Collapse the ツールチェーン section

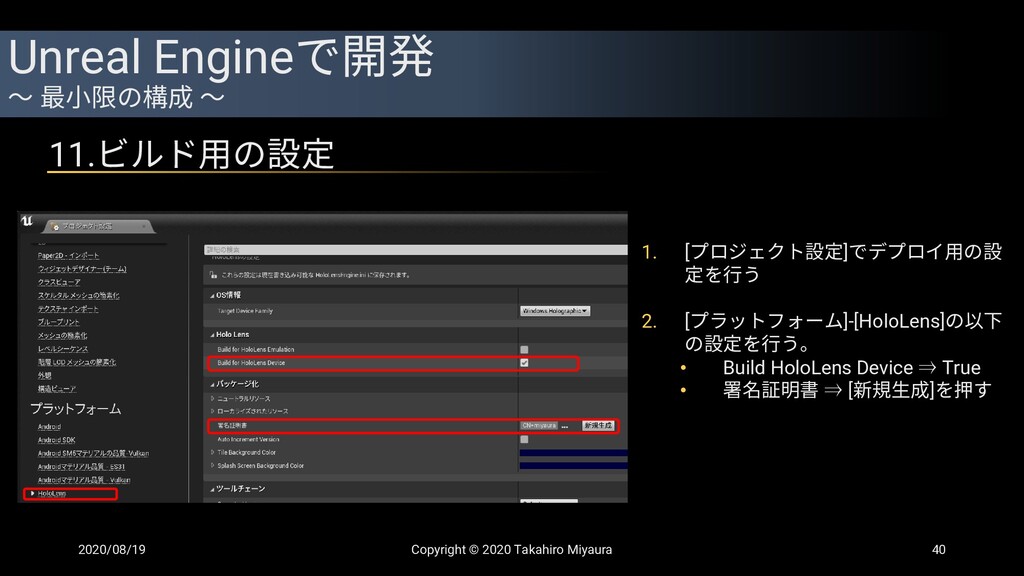click(212, 489)
